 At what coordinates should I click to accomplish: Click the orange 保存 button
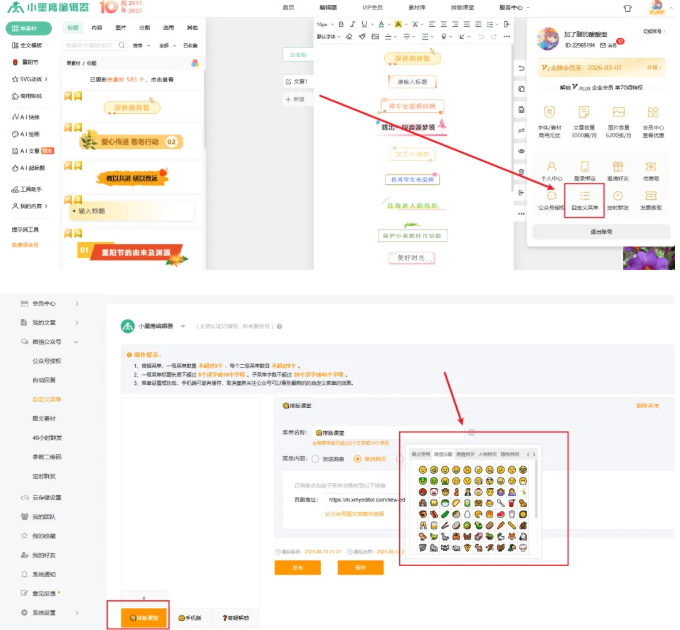coord(360,567)
